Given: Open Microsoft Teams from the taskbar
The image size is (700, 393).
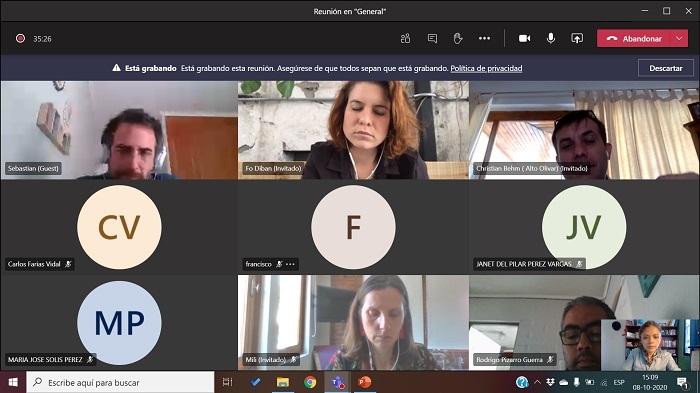Looking at the screenshot, I should point(338,382).
